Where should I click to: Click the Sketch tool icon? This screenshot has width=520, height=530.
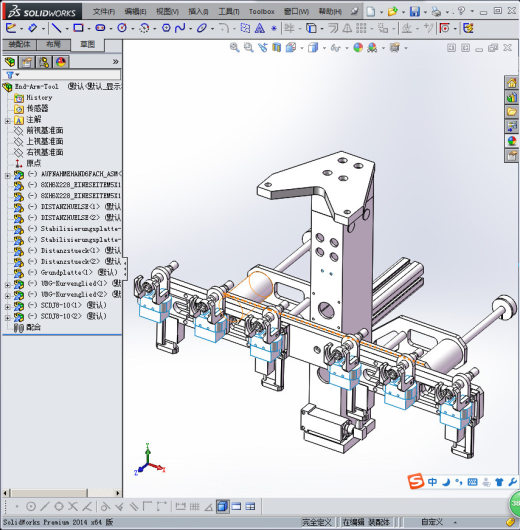coord(11,28)
